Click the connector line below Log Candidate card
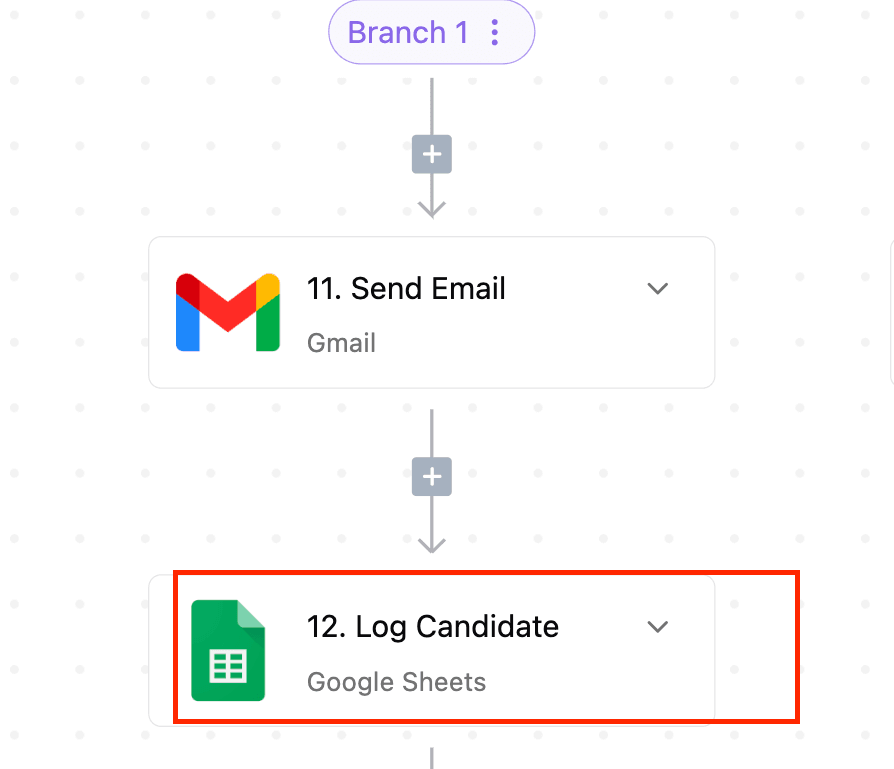The height and width of the screenshot is (769, 894). [x=432, y=756]
